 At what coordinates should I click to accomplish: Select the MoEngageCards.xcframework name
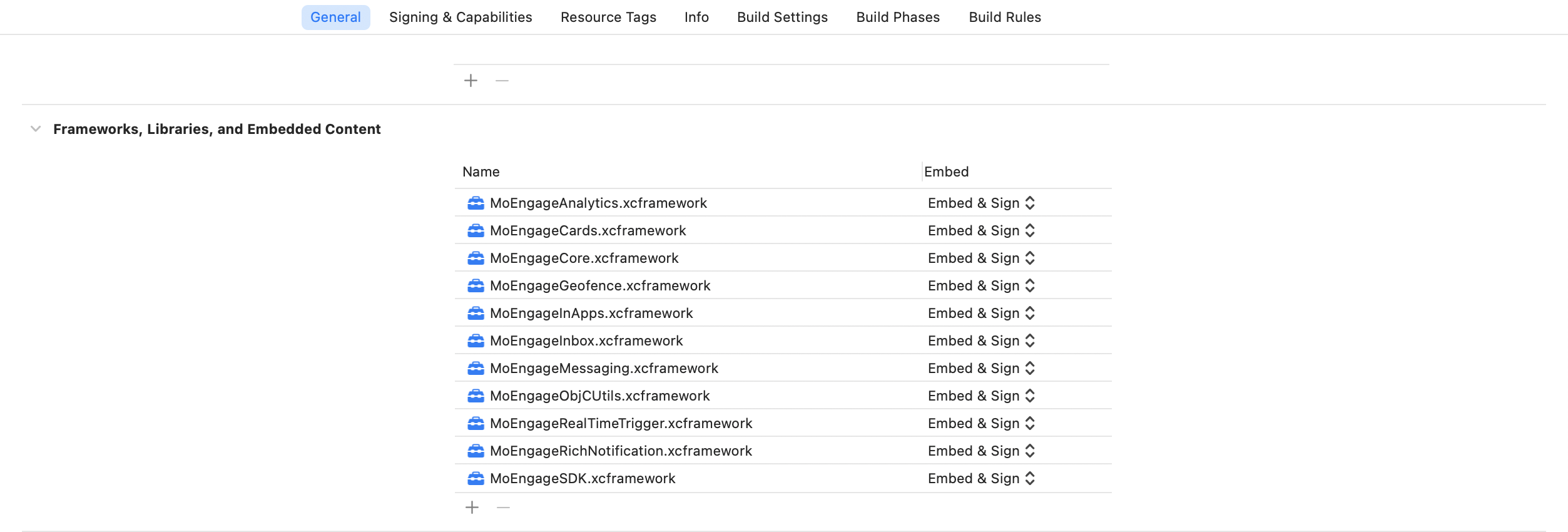(588, 230)
